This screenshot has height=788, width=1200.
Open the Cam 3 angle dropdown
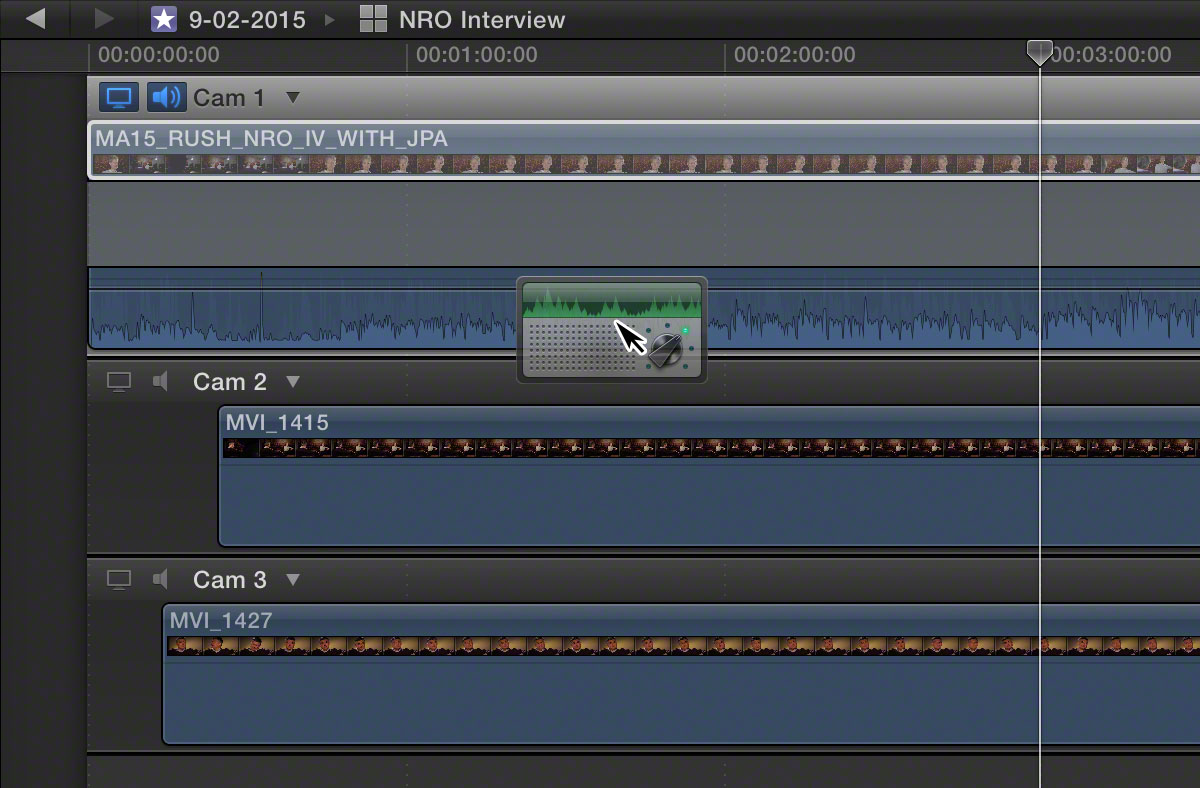(292, 579)
